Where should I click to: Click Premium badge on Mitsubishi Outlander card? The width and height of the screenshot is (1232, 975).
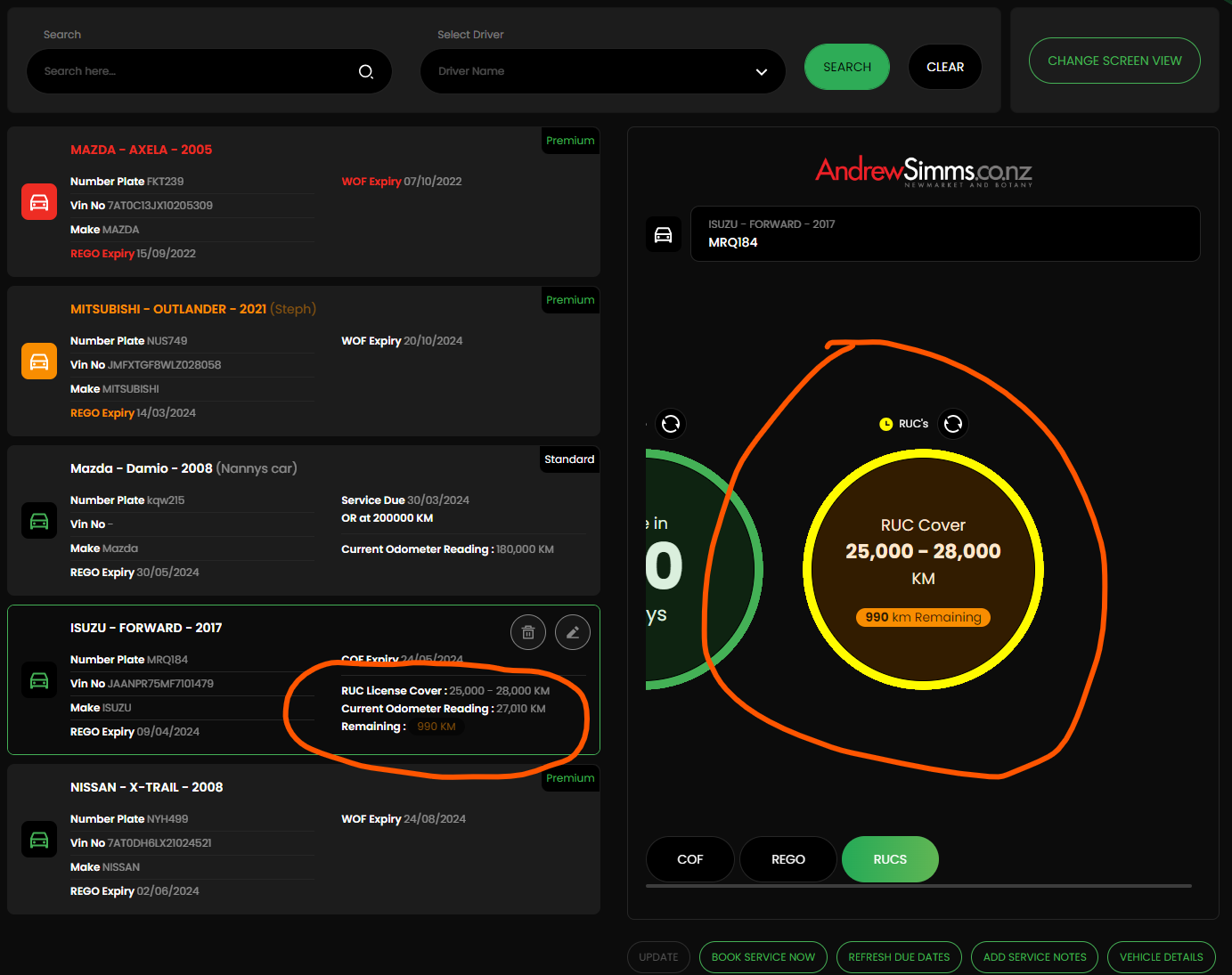click(x=570, y=300)
